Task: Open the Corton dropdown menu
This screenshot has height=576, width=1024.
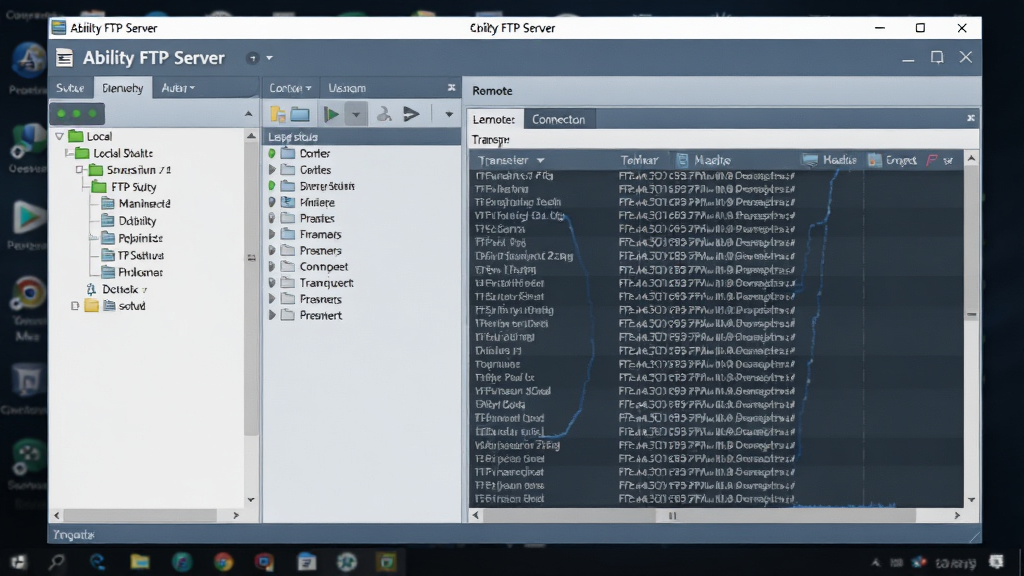Action: coord(290,88)
